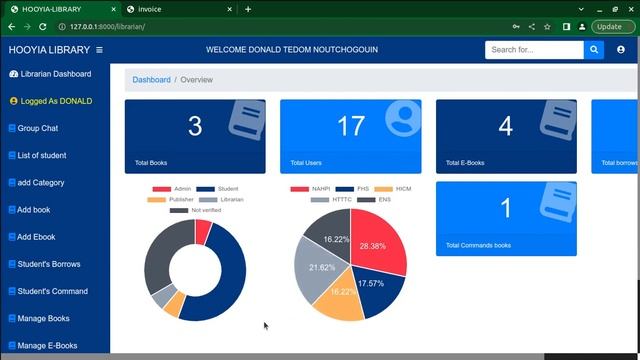Toggle FHS series in pie chart legend

(x=352, y=189)
